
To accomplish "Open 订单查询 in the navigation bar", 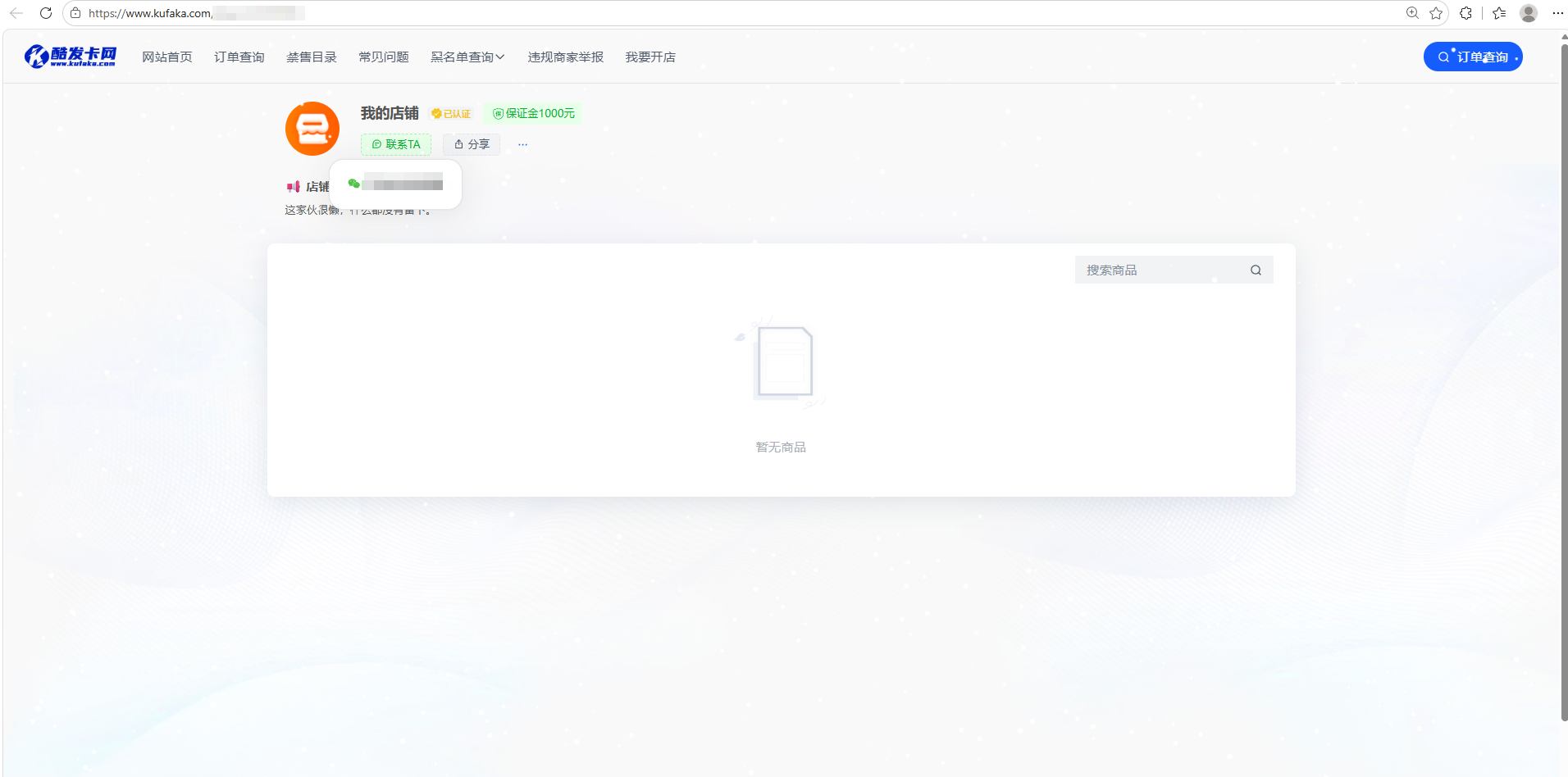I will coord(239,57).
